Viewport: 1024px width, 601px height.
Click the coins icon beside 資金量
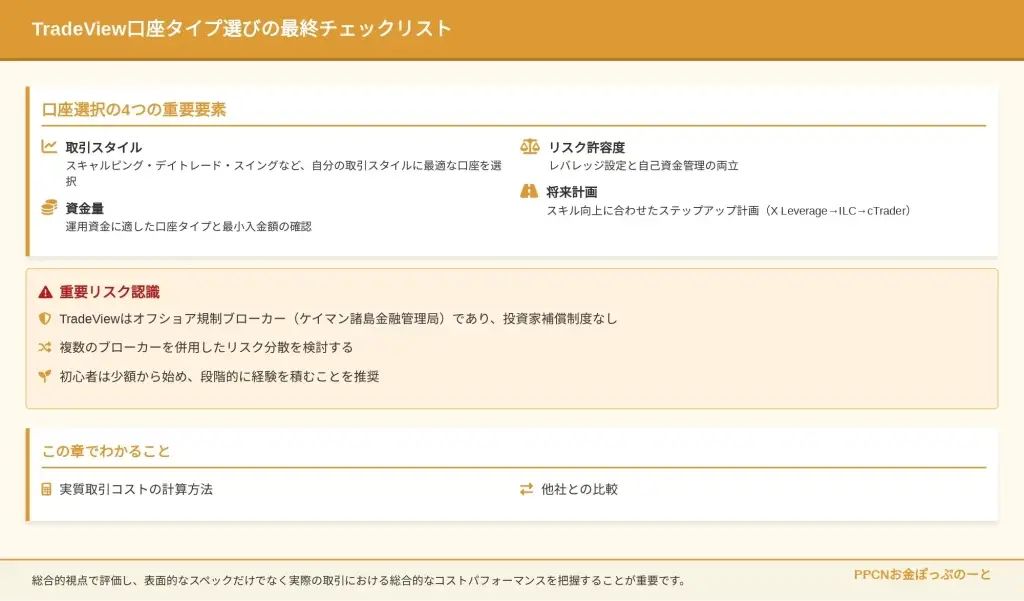(49, 208)
